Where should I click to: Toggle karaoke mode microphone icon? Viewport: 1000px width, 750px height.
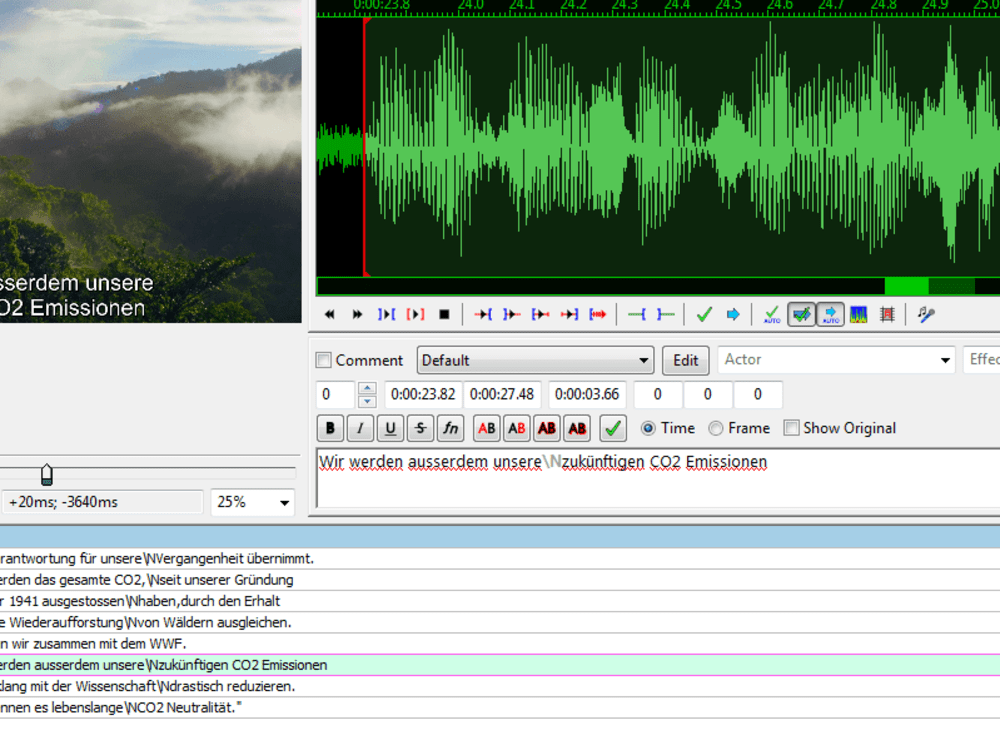click(926, 314)
